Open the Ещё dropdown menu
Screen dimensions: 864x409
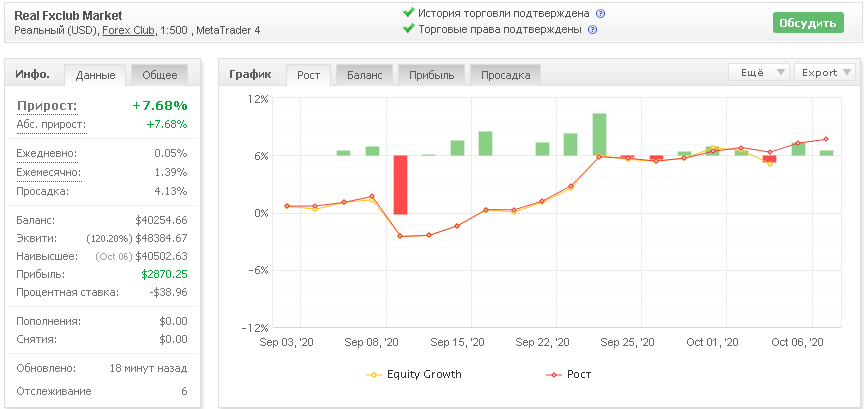(x=759, y=72)
